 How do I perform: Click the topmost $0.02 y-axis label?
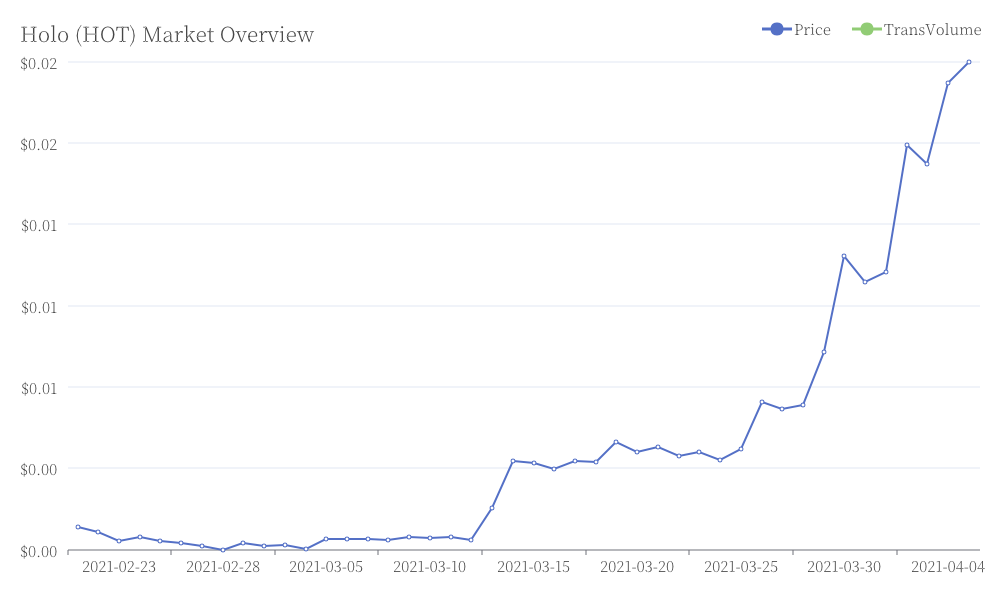click(x=39, y=63)
